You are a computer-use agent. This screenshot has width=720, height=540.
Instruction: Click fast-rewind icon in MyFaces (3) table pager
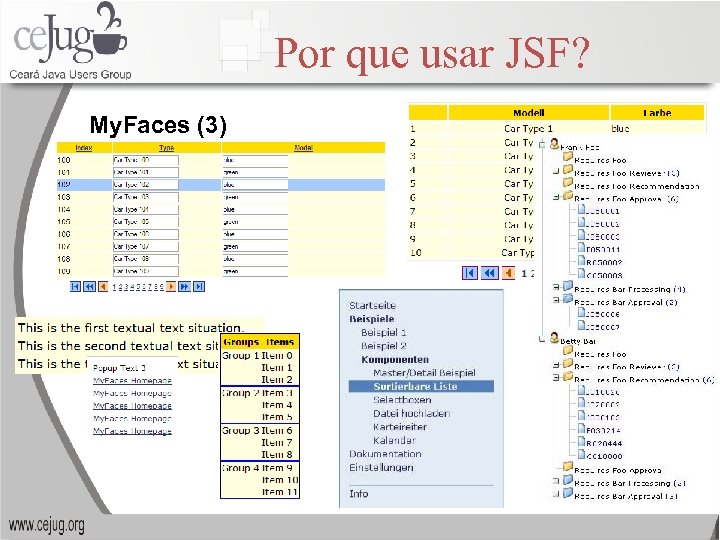pos(90,287)
